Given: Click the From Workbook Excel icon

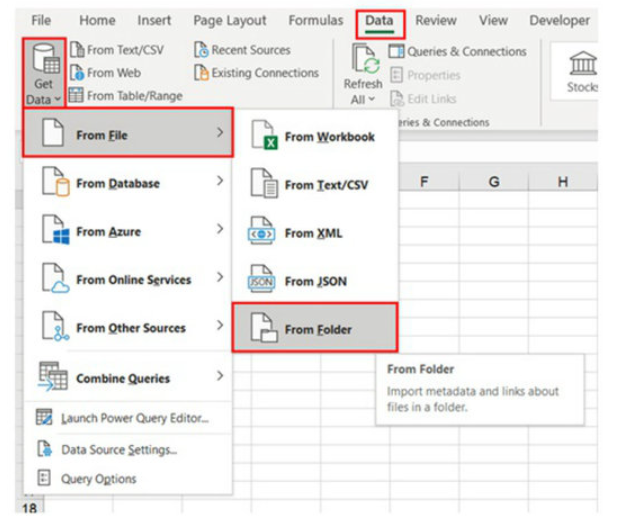Looking at the screenshot, I should tap(264, 135).
